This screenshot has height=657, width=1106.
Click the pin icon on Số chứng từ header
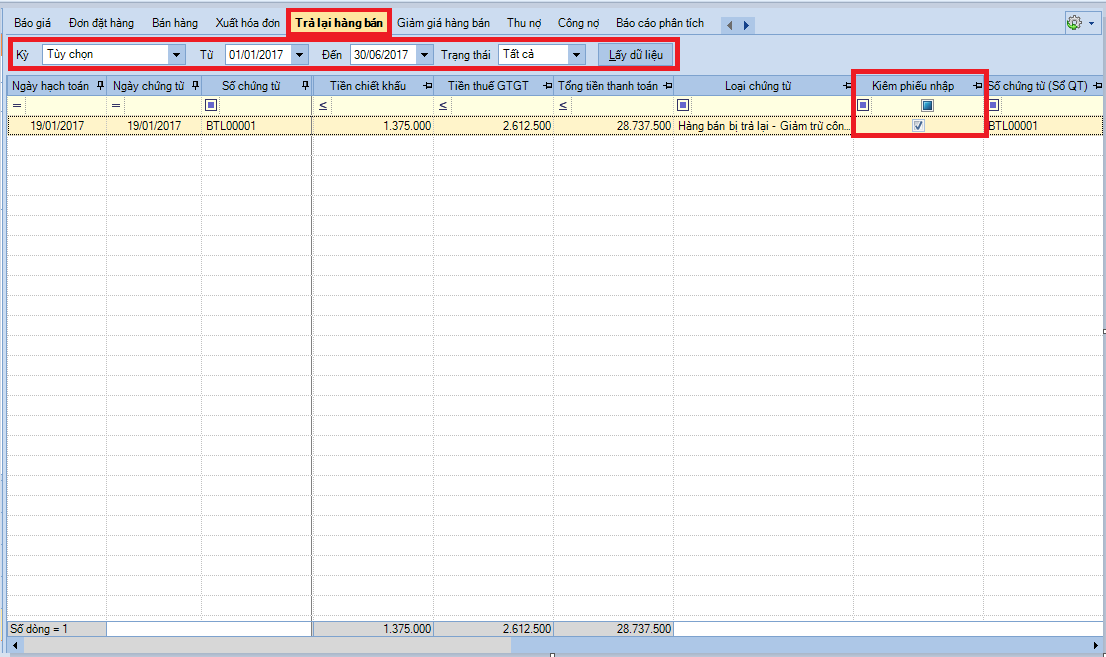(305, 86)
